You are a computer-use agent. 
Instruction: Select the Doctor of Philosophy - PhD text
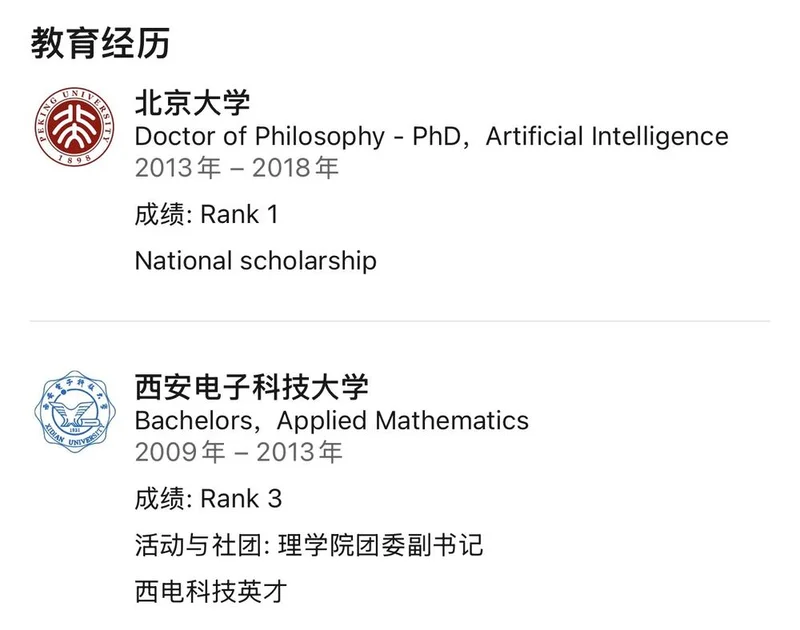[x=270, y=136]
